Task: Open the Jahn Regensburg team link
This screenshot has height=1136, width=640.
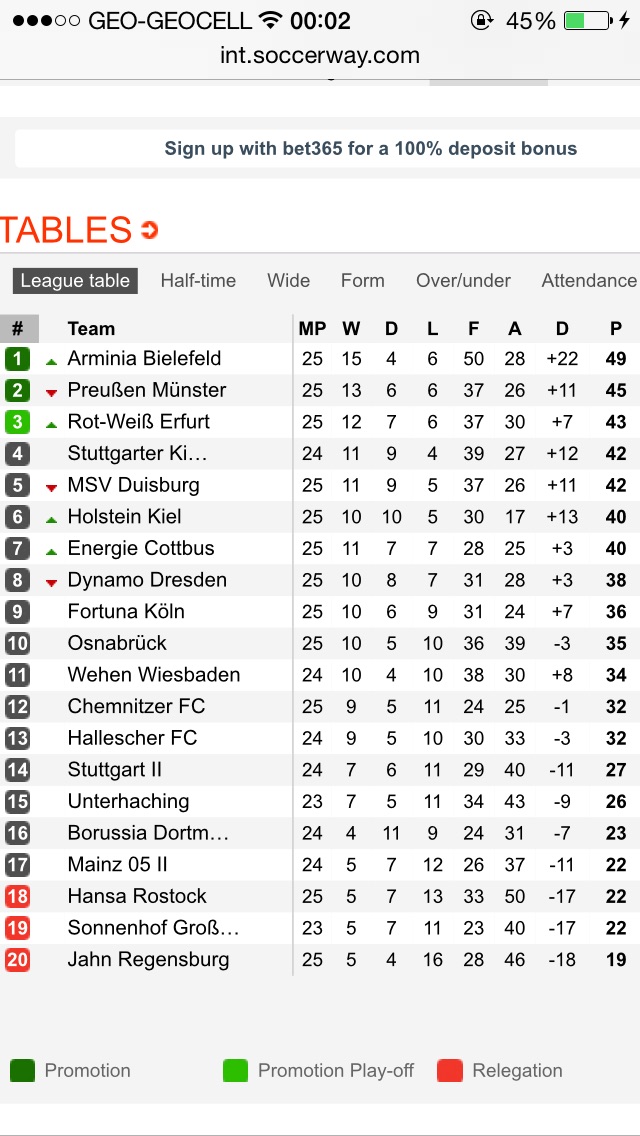Action: (148, 960)
